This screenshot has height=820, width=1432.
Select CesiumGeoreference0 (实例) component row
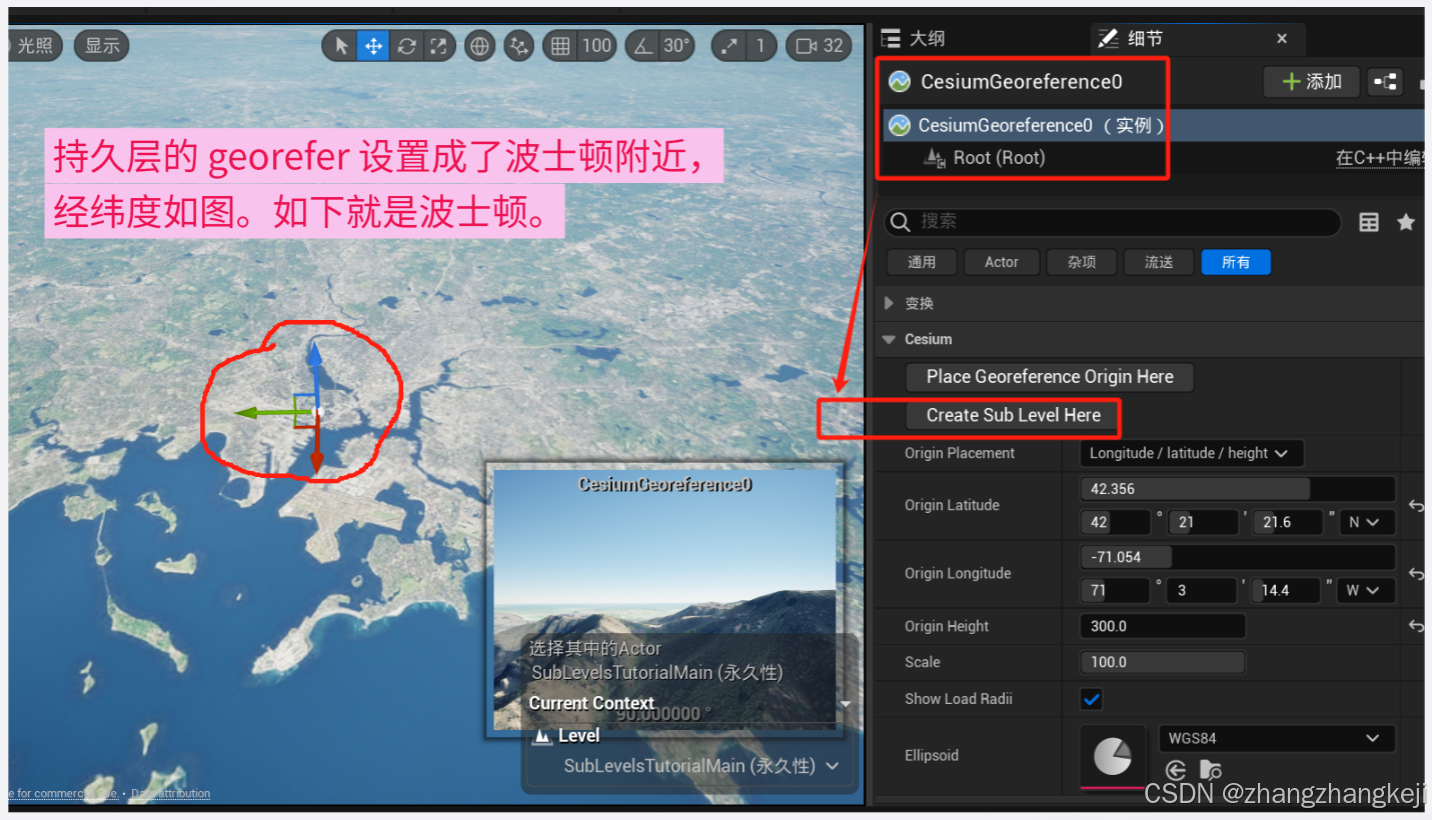[1155, 125]
